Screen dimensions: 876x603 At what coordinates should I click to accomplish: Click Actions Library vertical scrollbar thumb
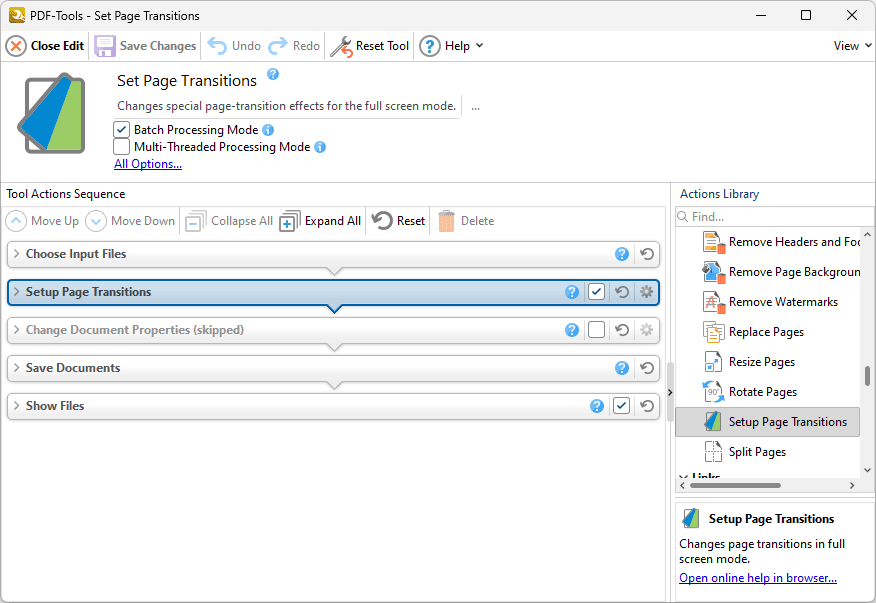click(x=867, y=376)
